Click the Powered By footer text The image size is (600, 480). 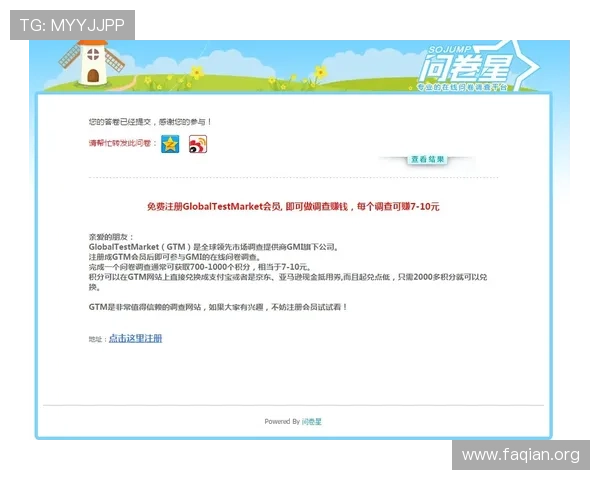(282, 421)
